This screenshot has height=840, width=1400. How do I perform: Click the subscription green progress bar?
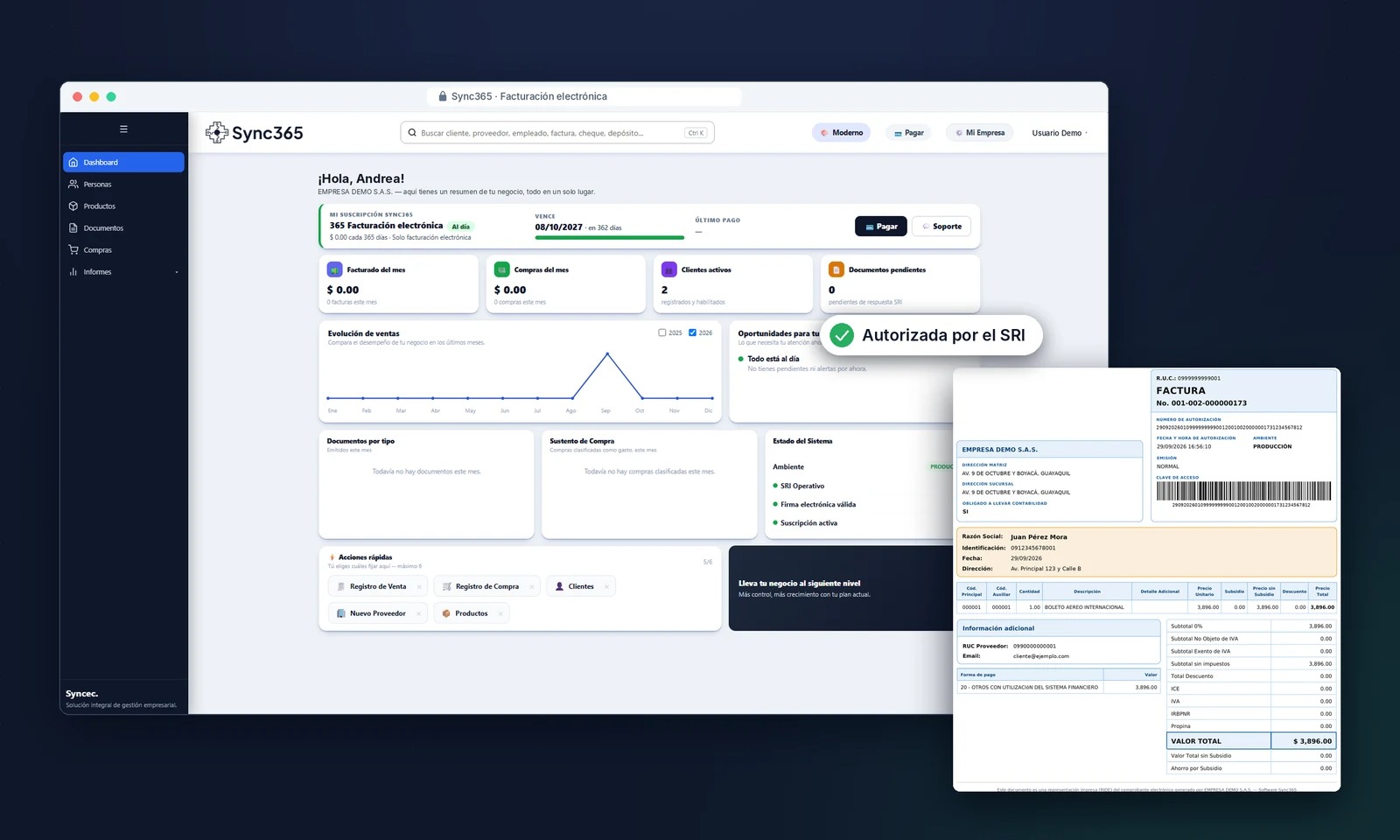click(x=609, y=237)
